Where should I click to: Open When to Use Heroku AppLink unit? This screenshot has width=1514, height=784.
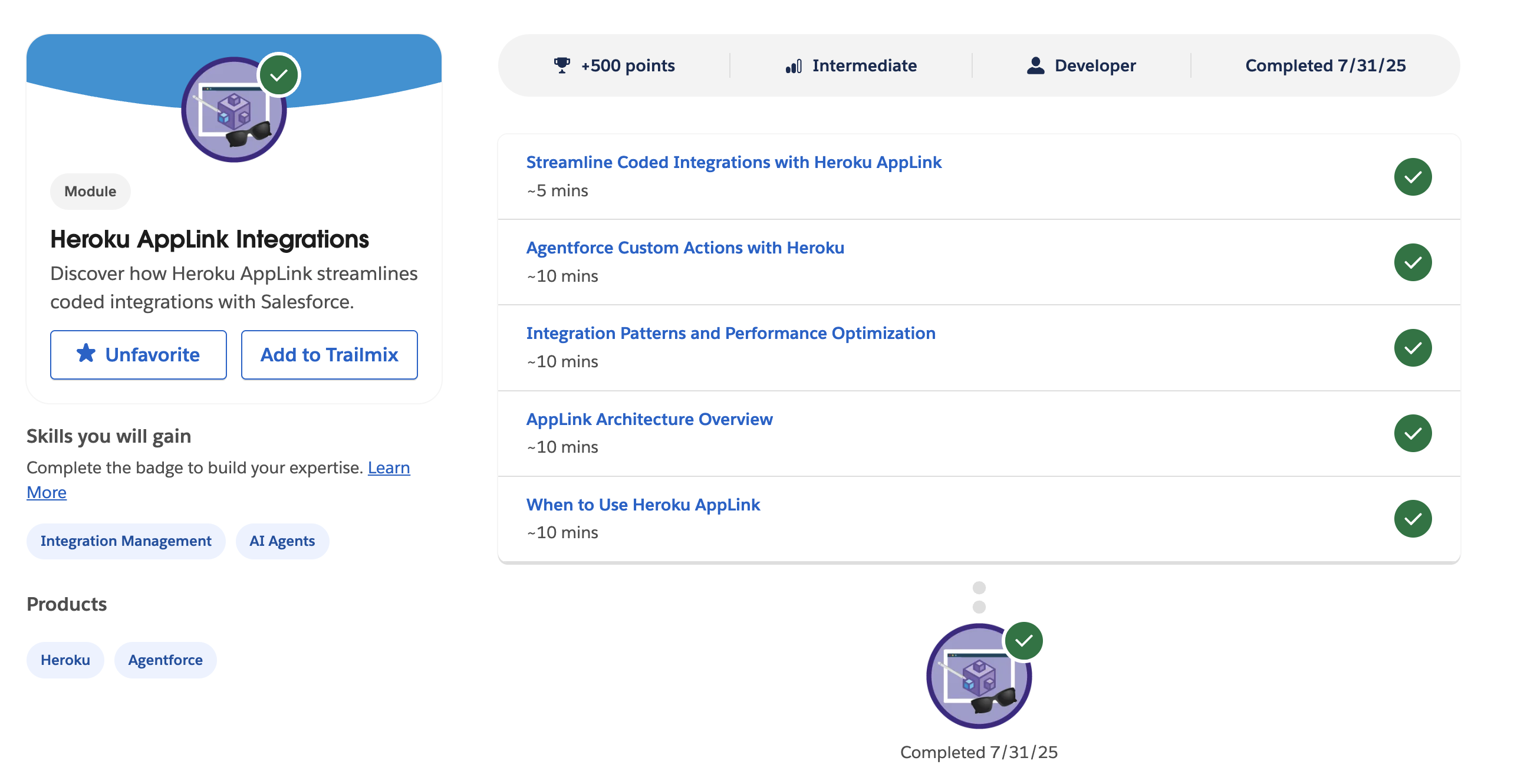[x=643, y=505]
